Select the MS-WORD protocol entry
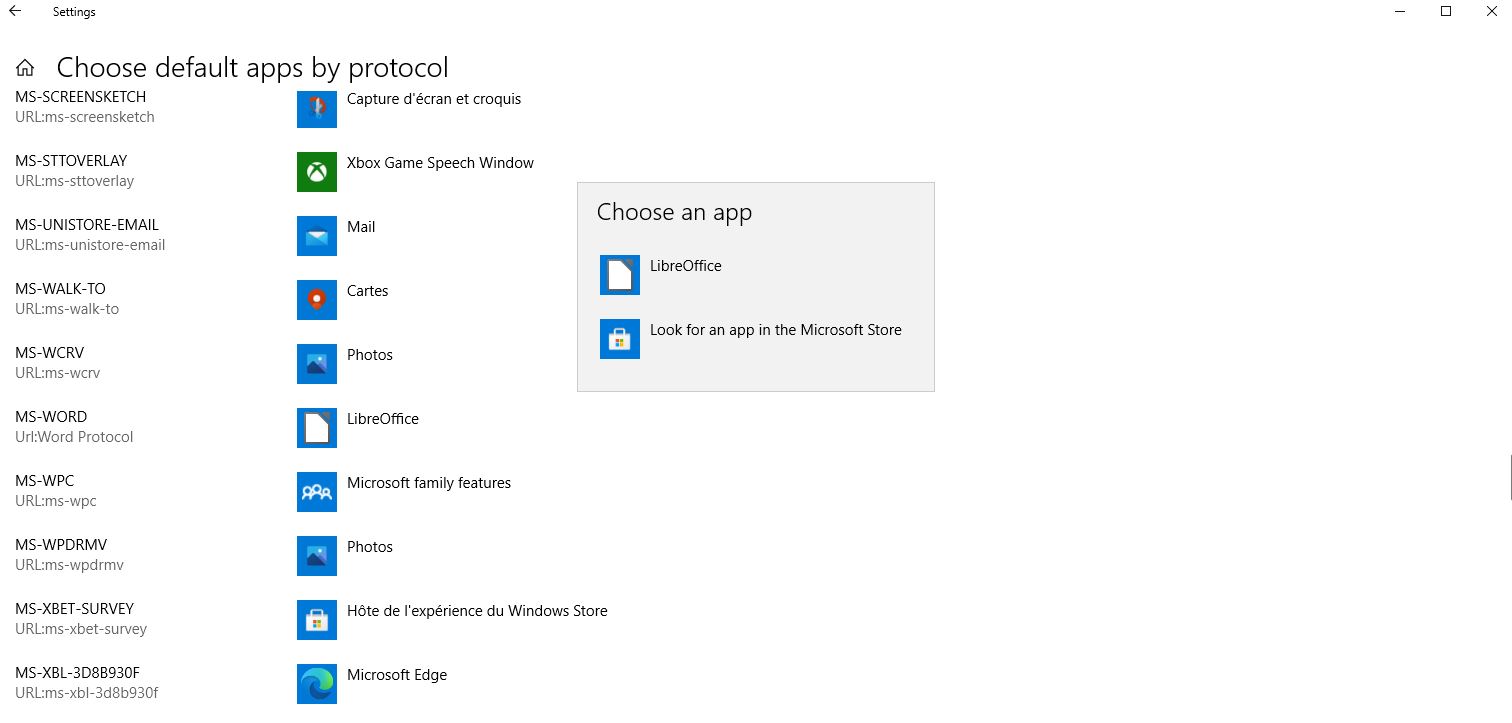The width and height of the screenshot is (1512, 723). click(75, 426)
